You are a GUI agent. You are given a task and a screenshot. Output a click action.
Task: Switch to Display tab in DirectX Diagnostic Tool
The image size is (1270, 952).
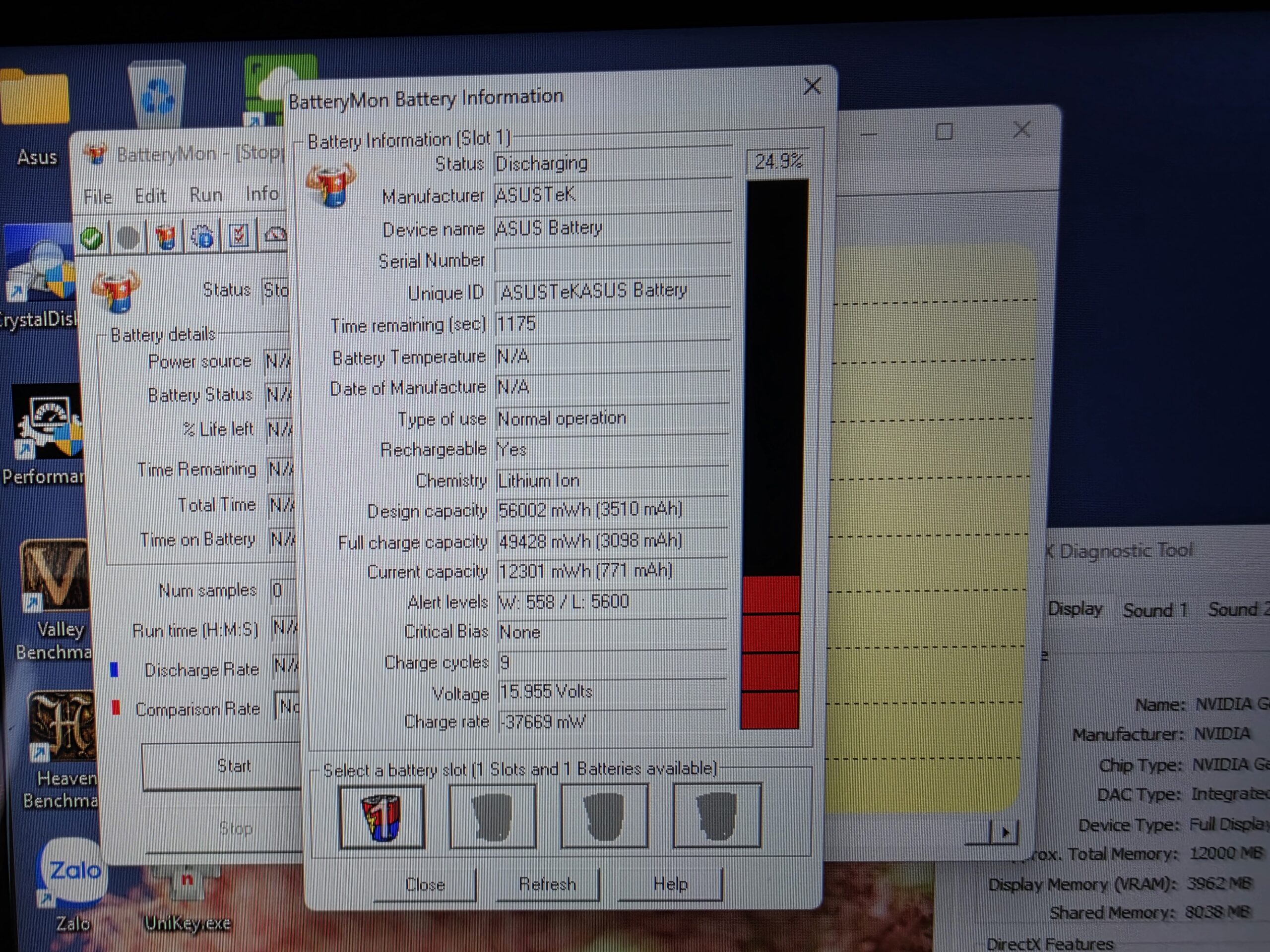point(1075,609)
